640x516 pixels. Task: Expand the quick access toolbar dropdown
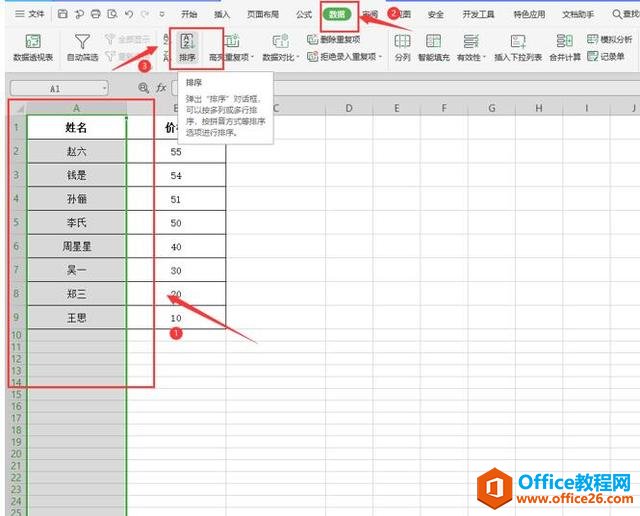(x=162, y=14)
